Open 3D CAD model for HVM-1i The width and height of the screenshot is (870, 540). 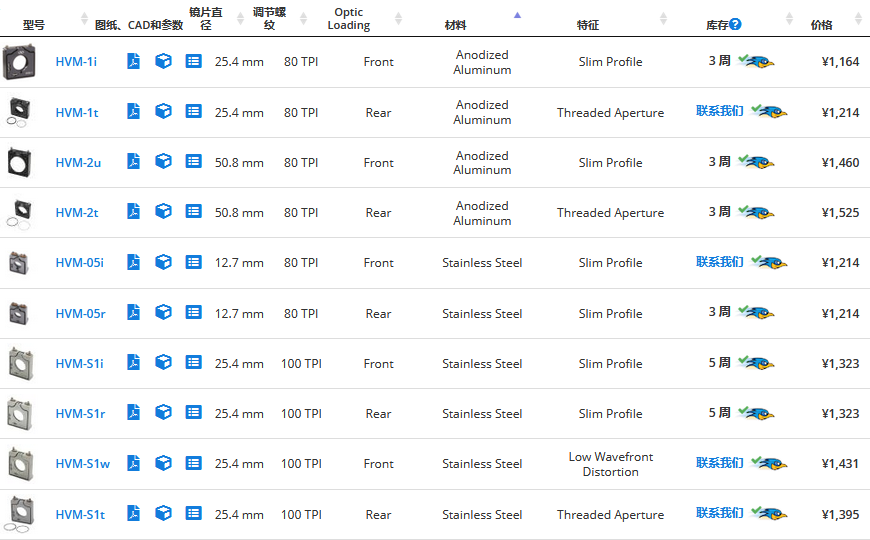point(163,61)
